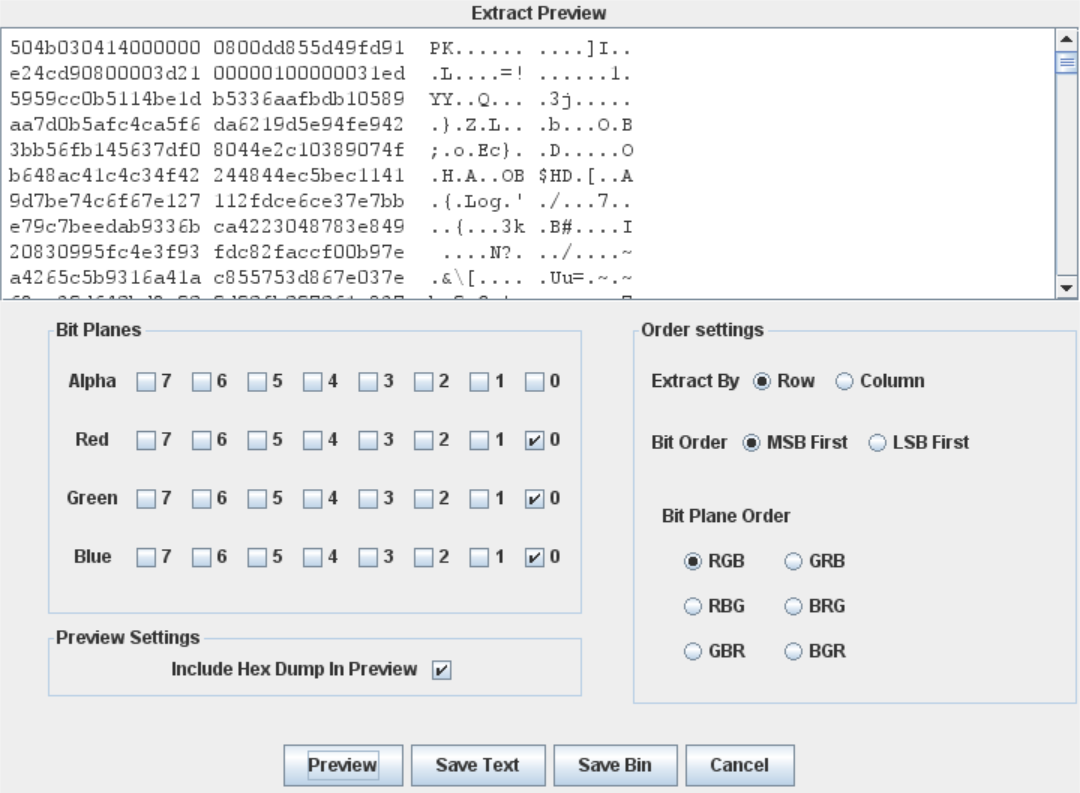Click the Preview button
The image size is (1080, 793).
(343, 765)
